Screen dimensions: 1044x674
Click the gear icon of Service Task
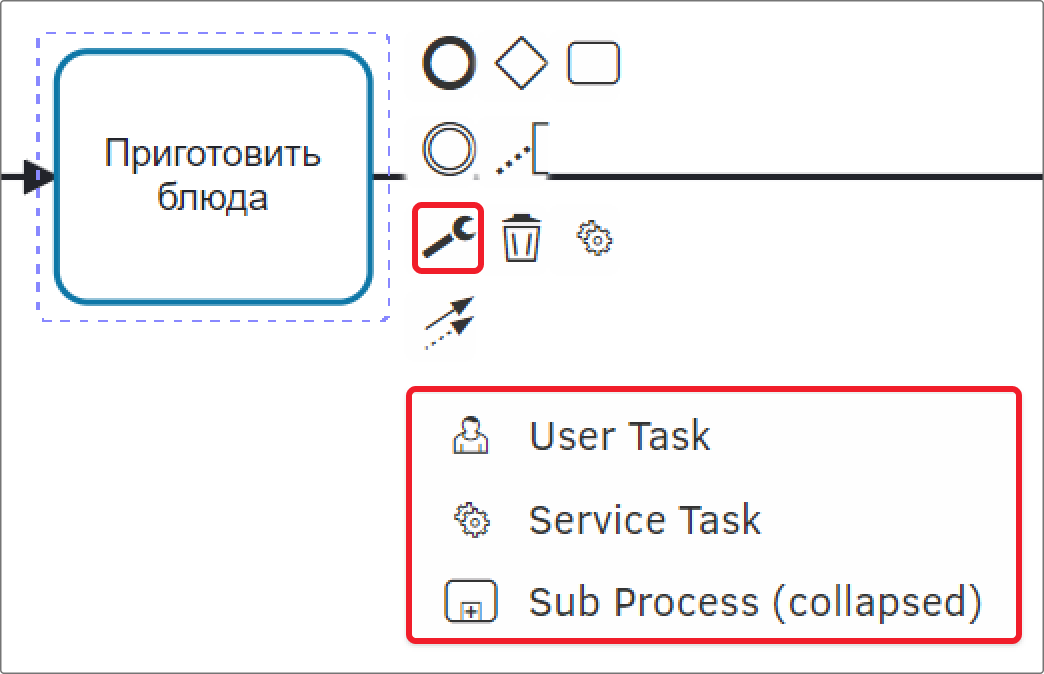pos(472,519)
